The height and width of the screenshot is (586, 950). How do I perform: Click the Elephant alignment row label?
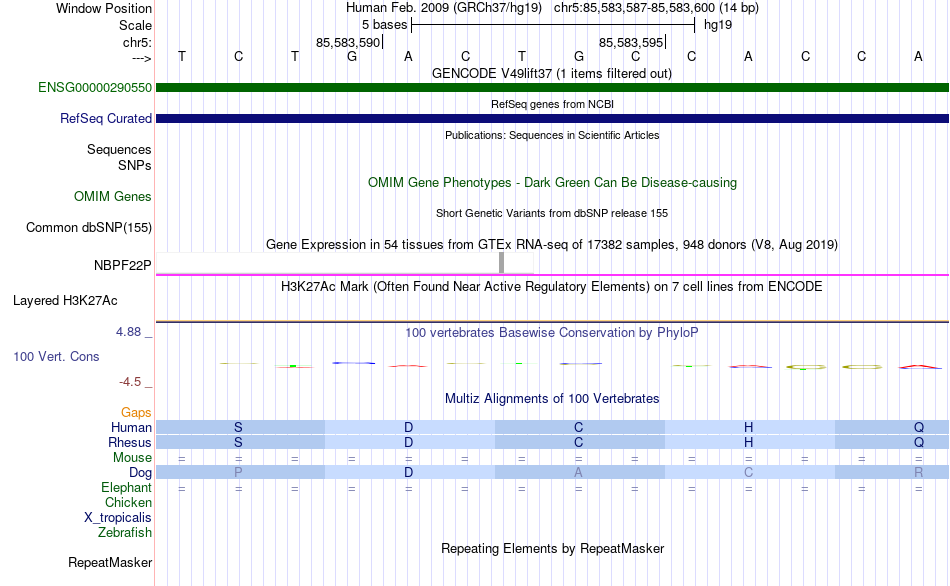pyautogui.click(x=126, y=487)
